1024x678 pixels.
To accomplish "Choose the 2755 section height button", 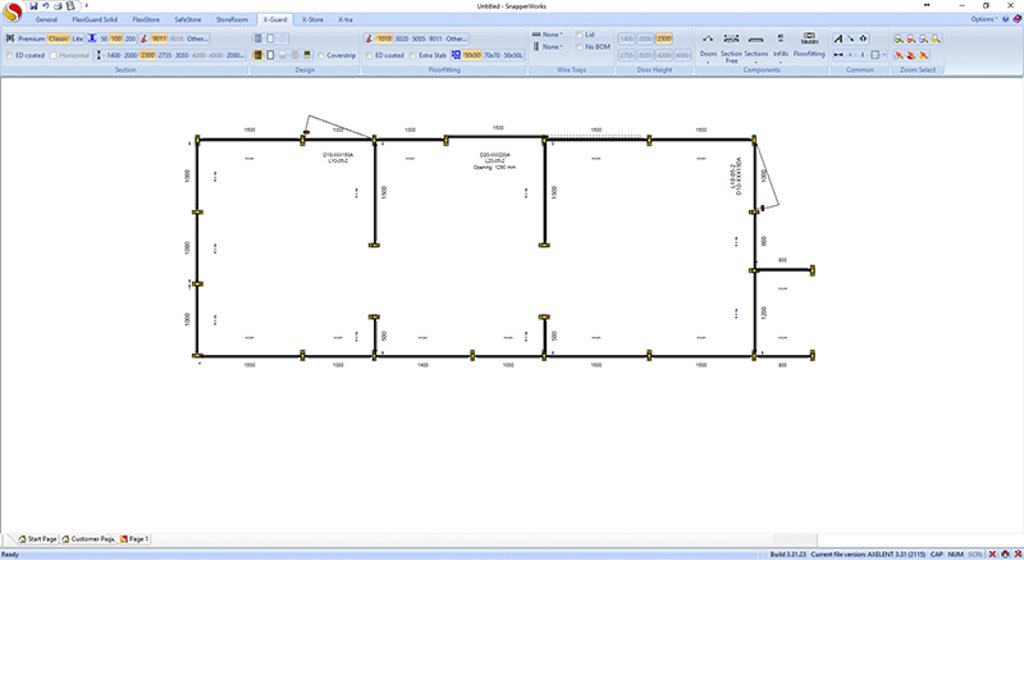I will [x=165, y=55].
